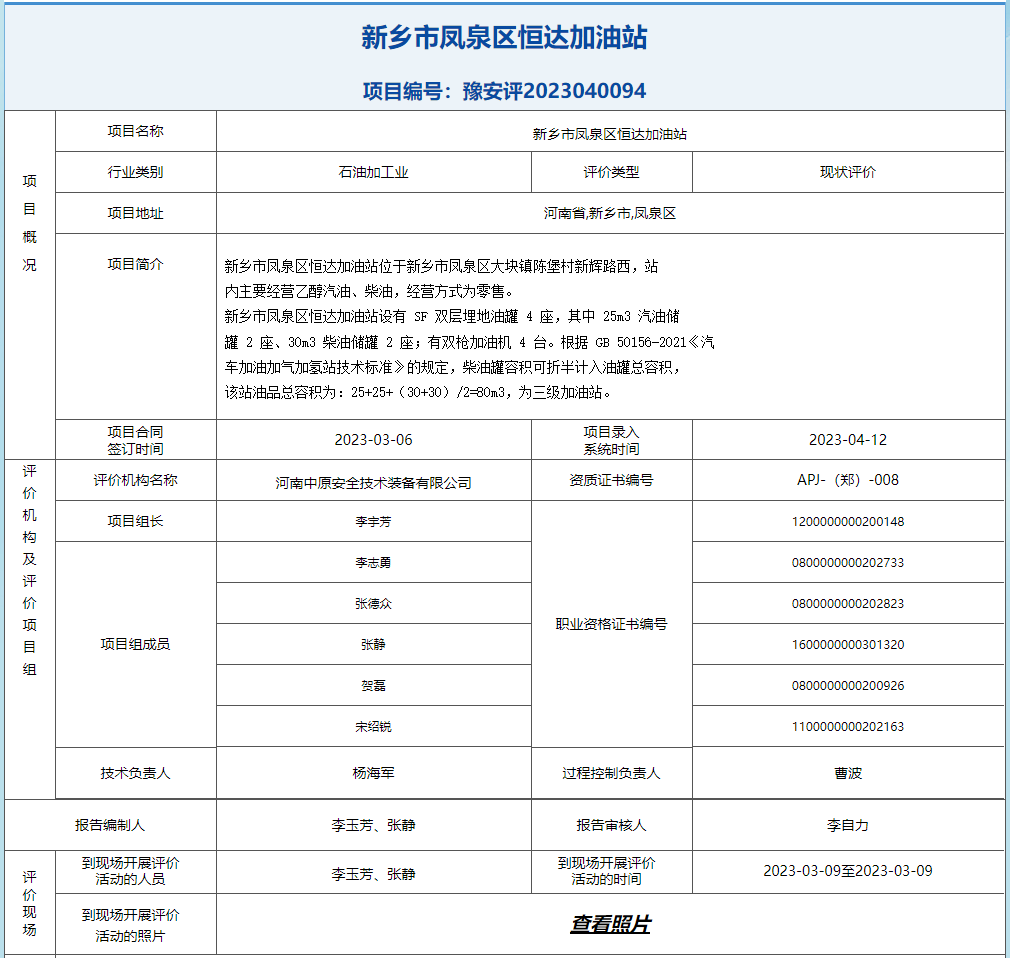Select team leader name 李宇芳
This screenshot has height=958, width=1010.
click(x=374, y=521)
